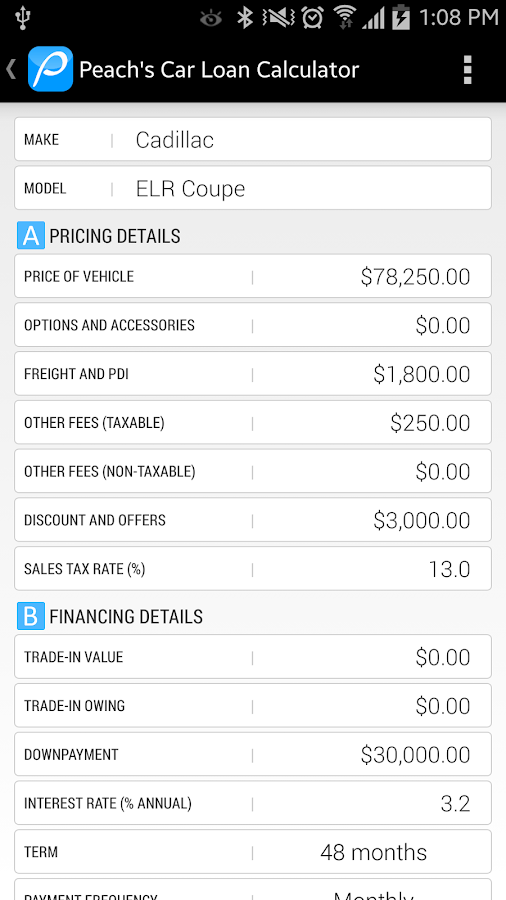Image resolution: width=506 pixels, height=900 pixels.
Task: Tap the blue B section badge
Action: pyautogui.click(x=31, y=616)
